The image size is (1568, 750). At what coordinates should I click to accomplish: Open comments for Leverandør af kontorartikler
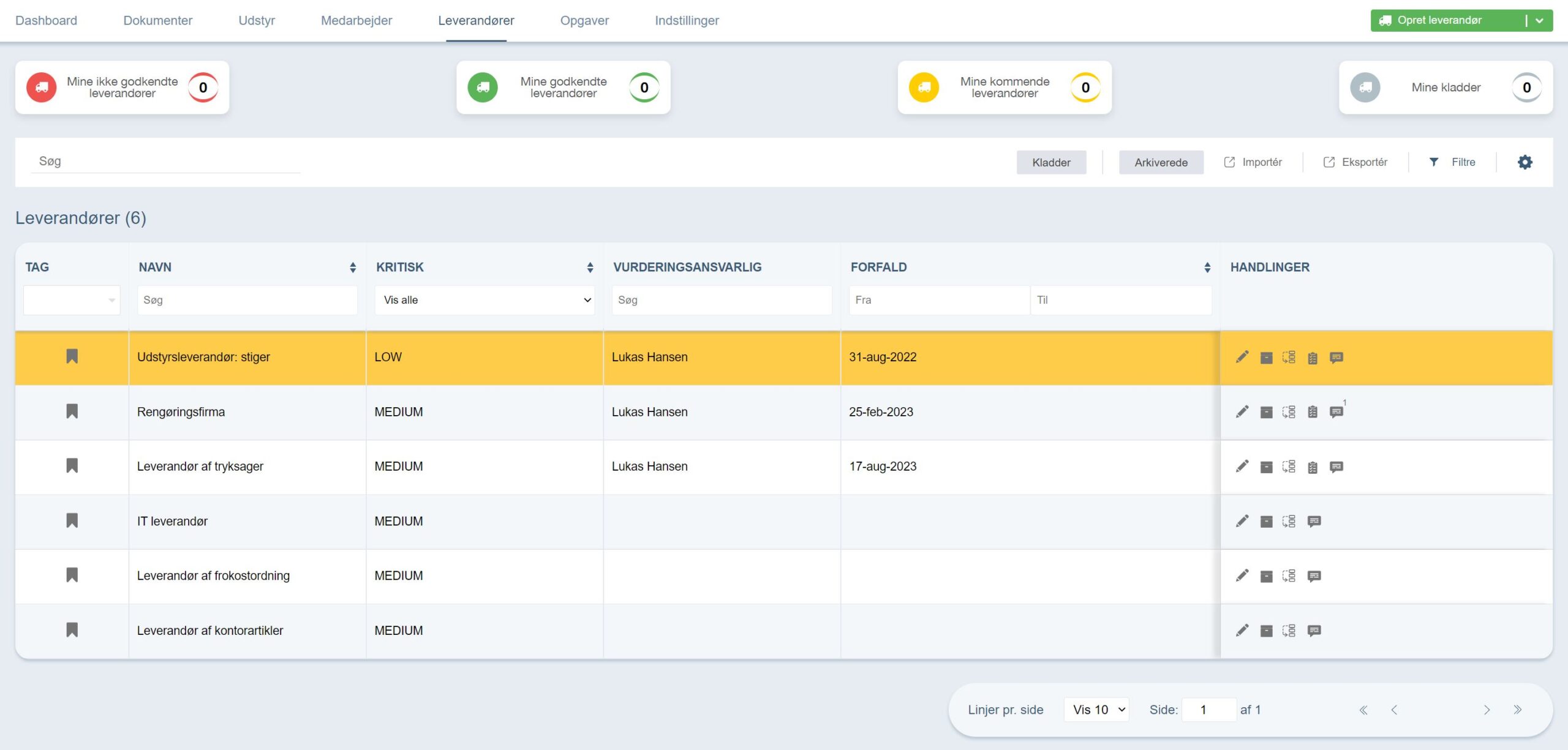[x=1314, y=631]
